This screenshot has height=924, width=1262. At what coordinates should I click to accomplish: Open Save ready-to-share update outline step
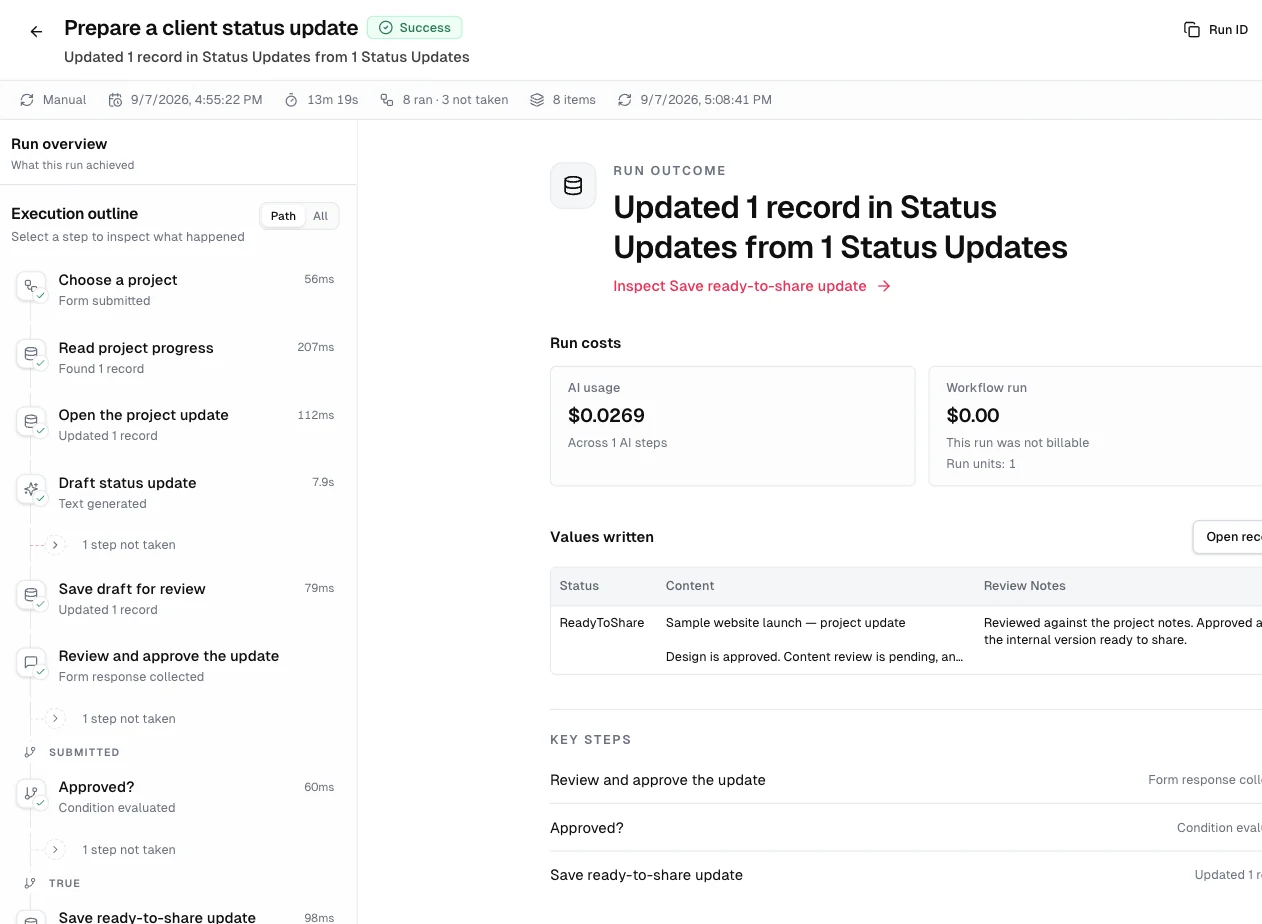coord(177,916)
